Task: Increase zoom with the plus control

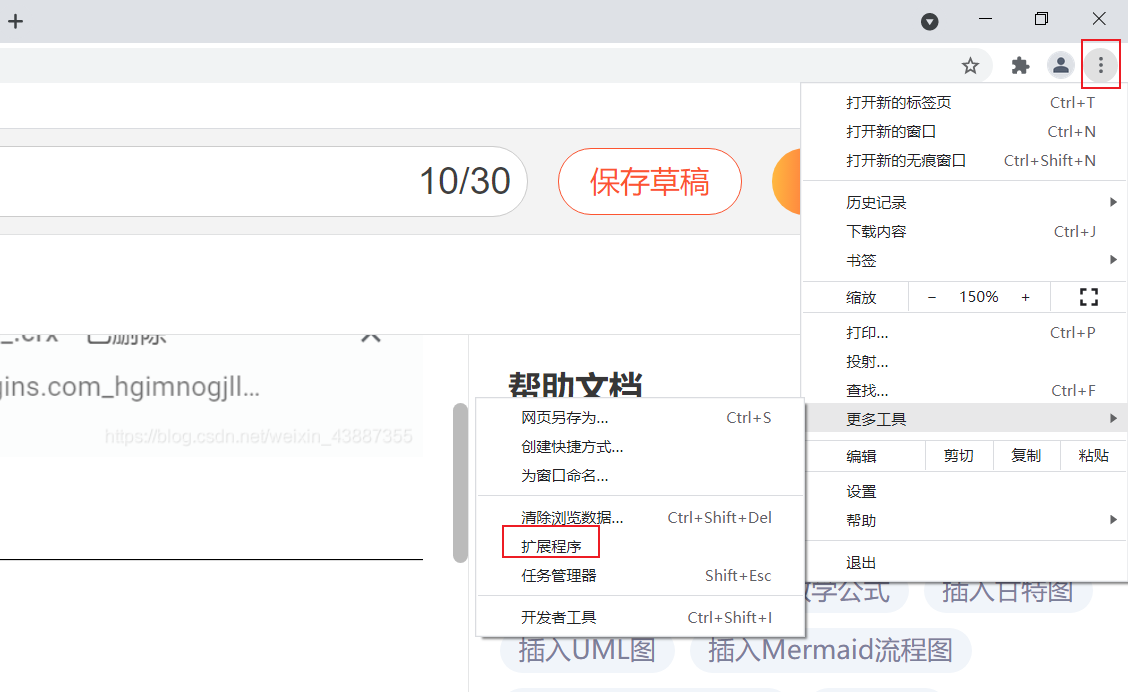Action: pos(1026,296)
